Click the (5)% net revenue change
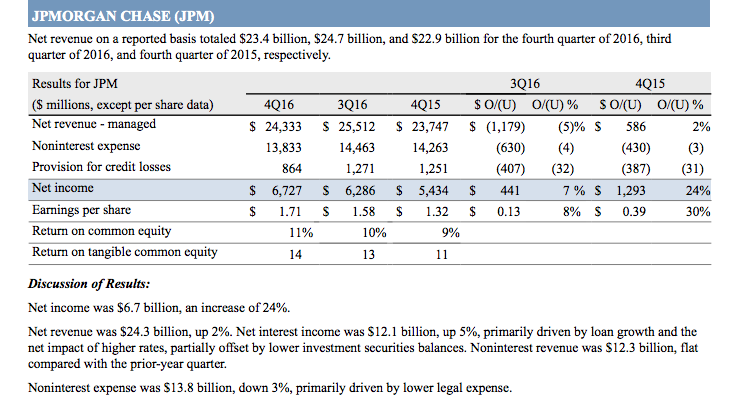This screenshot has width=740, height=400. coord(572,127)
